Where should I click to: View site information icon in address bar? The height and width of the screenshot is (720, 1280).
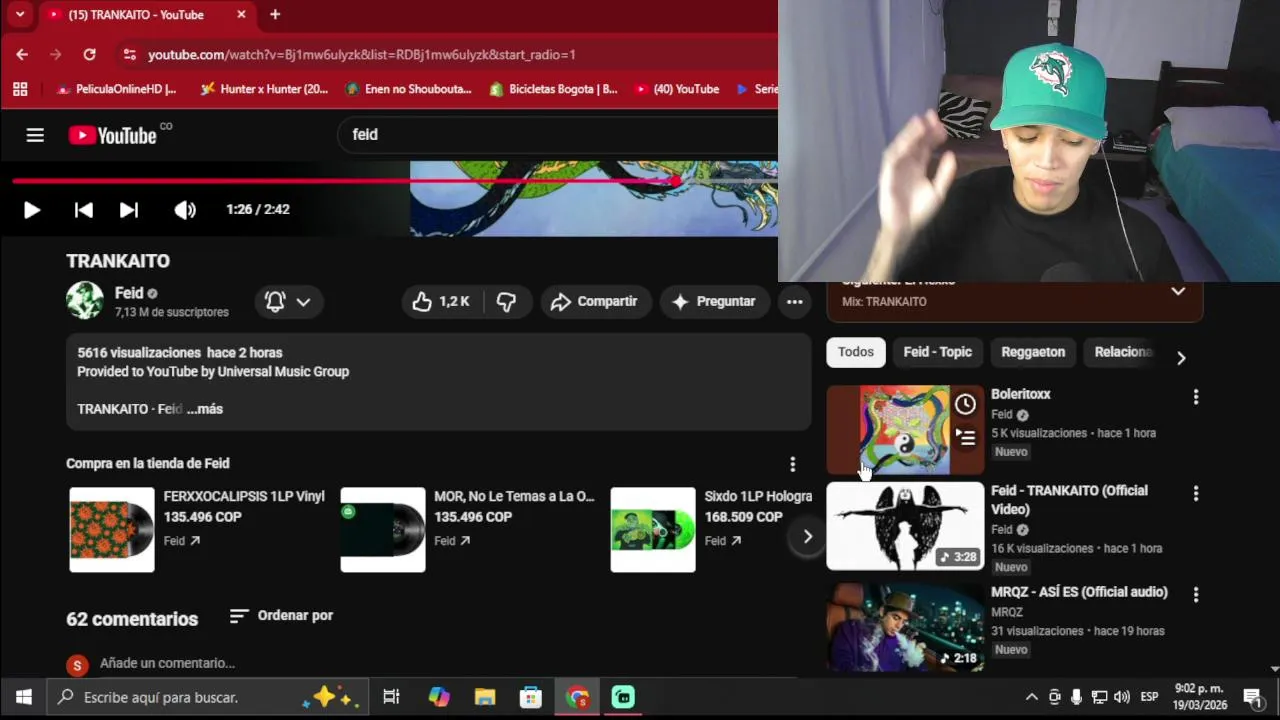pyautogui.click(x=129, y=55)
